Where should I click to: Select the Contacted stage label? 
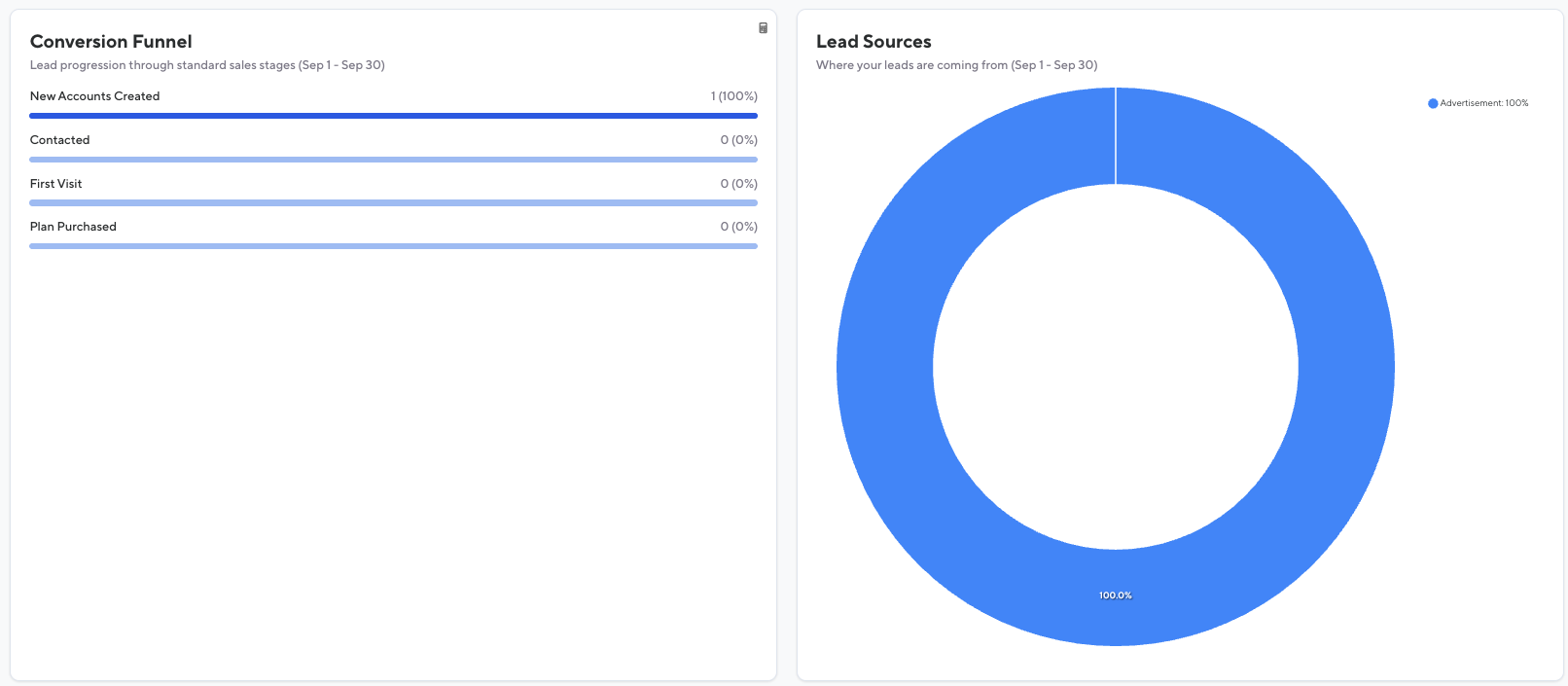point(59,140)
